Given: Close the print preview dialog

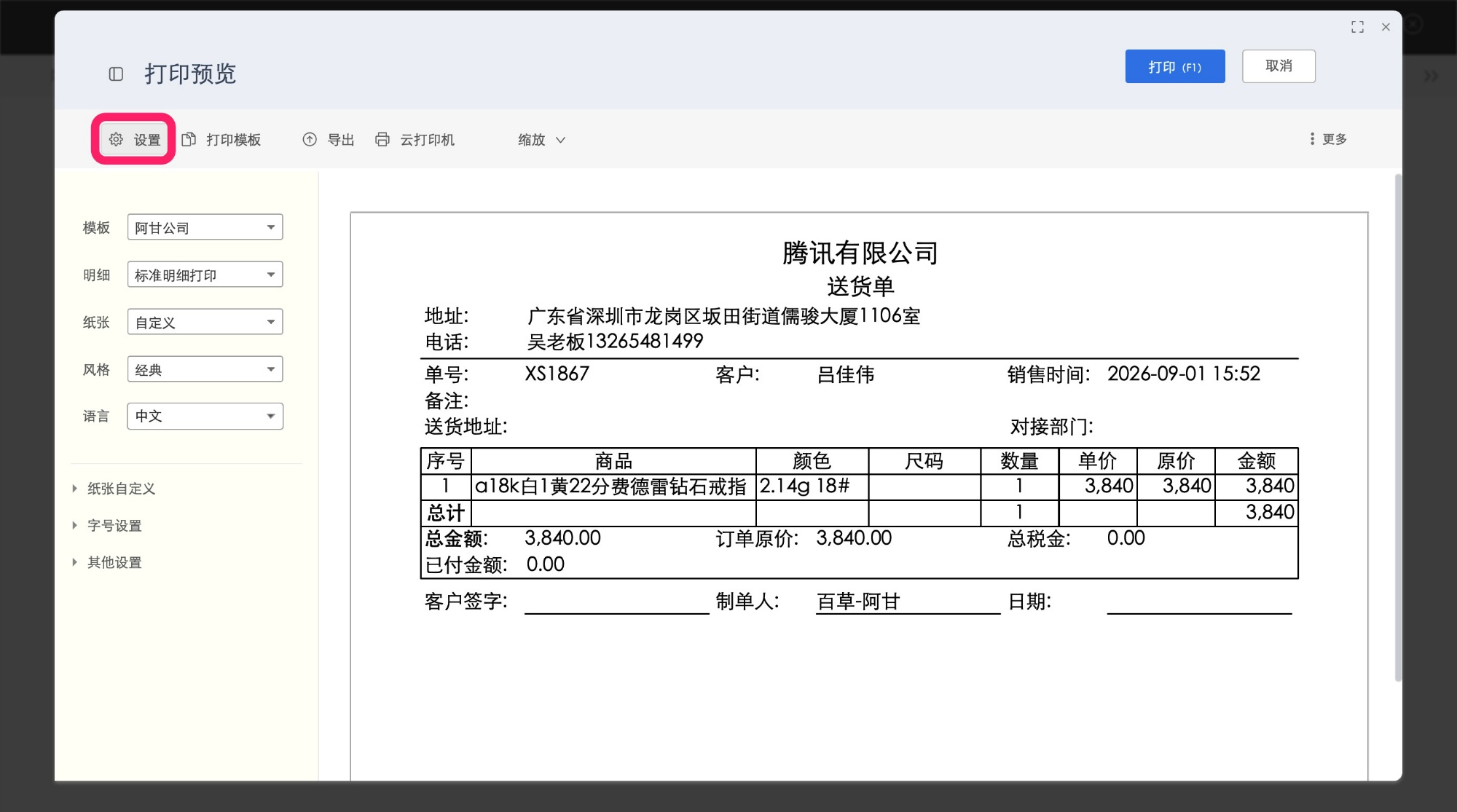Looking at the screenshot, I should (x=1386, y=27).
